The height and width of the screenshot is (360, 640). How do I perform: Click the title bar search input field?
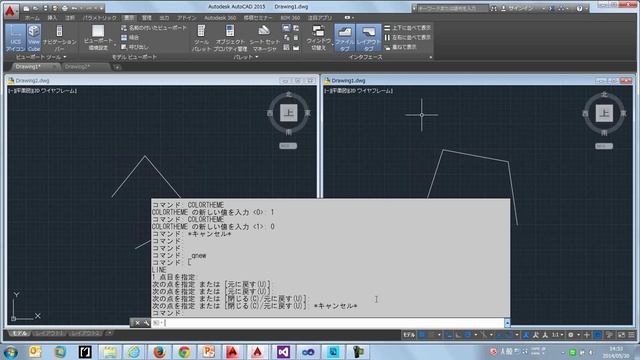coord(453,8)
